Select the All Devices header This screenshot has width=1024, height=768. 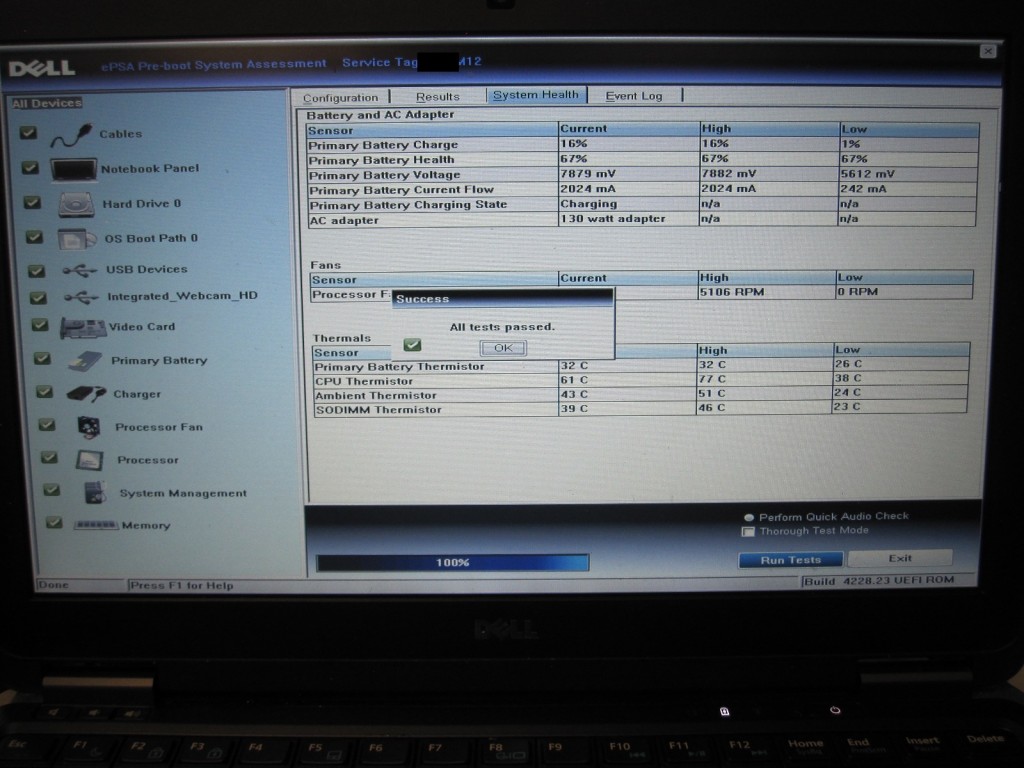click(x=47, y=103)
